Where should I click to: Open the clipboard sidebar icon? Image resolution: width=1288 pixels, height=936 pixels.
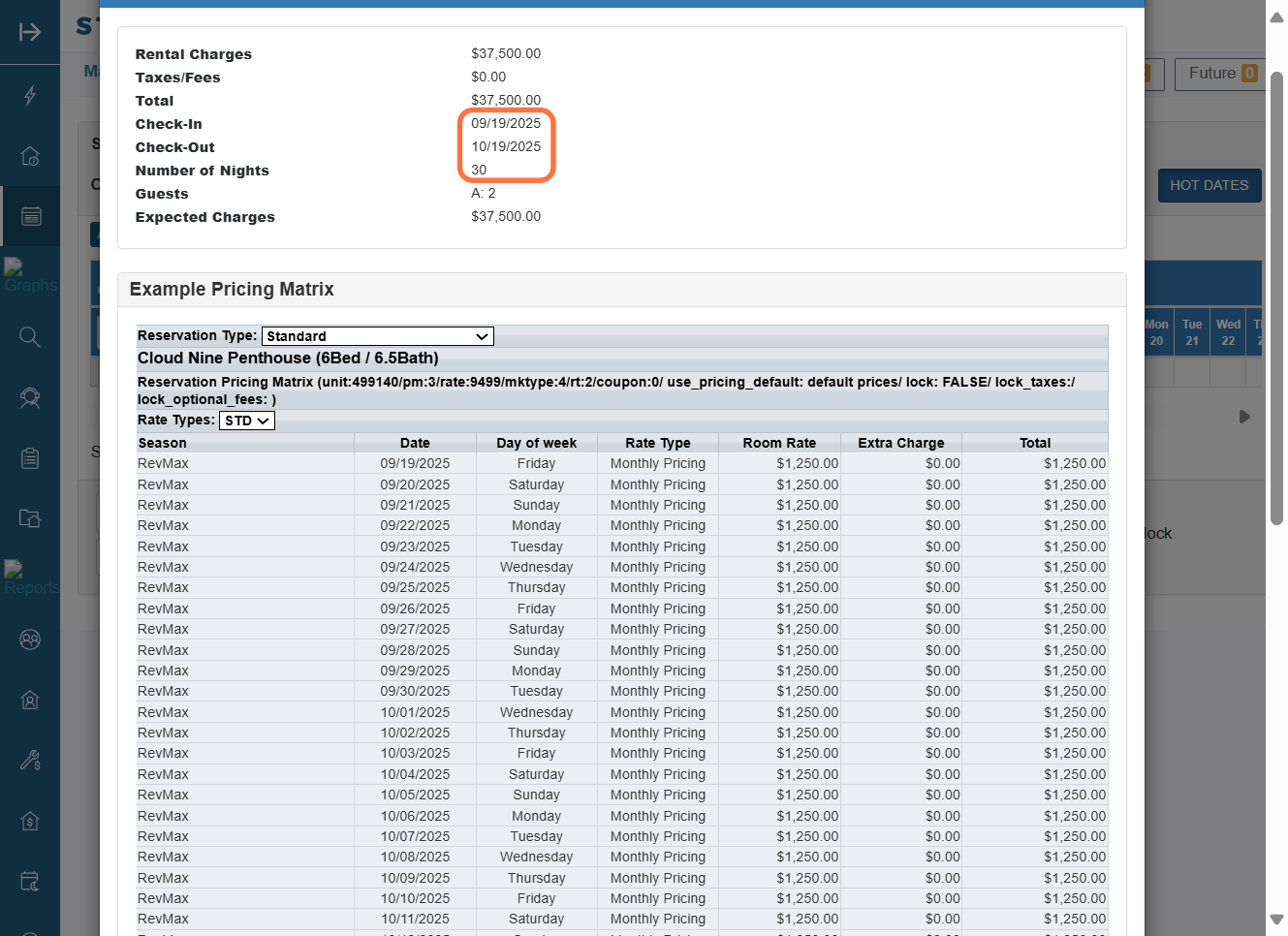[30, 458]
